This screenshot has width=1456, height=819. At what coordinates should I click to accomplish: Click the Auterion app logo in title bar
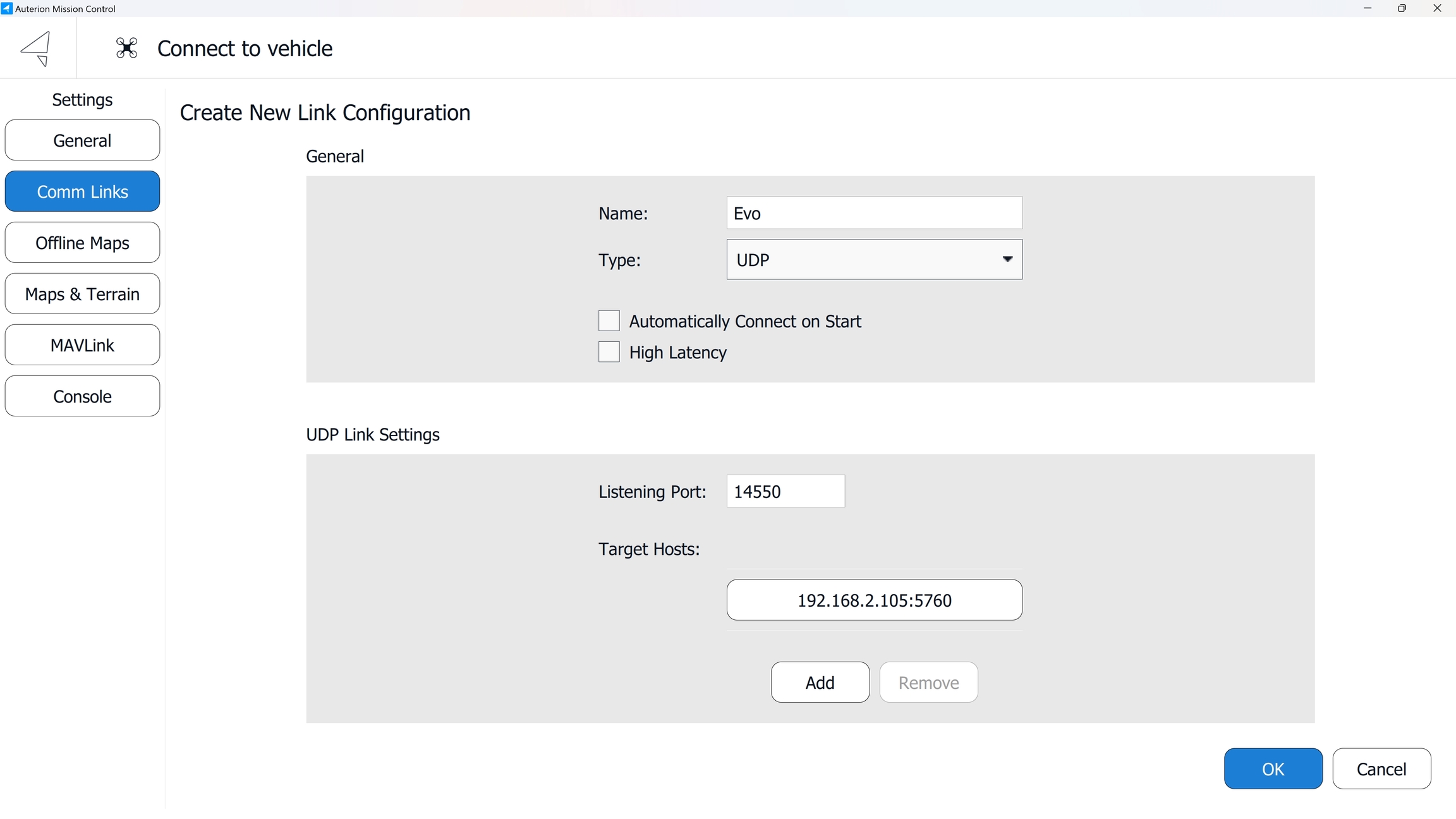(x=6, y=8)
